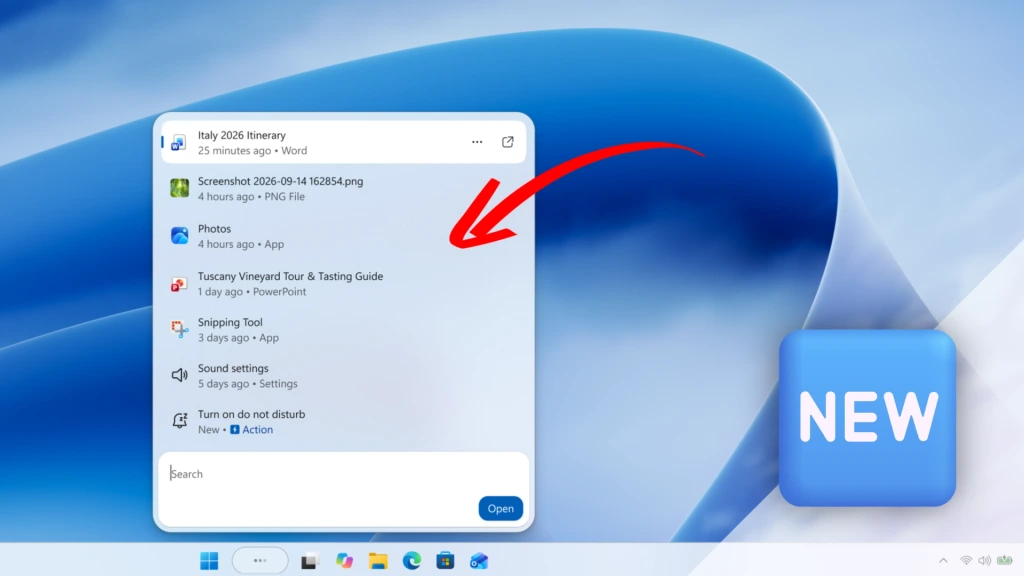The width and height of the screenshot is (1024, 576).
Task: Open Sound settings result
Action: tap(344, 376)
